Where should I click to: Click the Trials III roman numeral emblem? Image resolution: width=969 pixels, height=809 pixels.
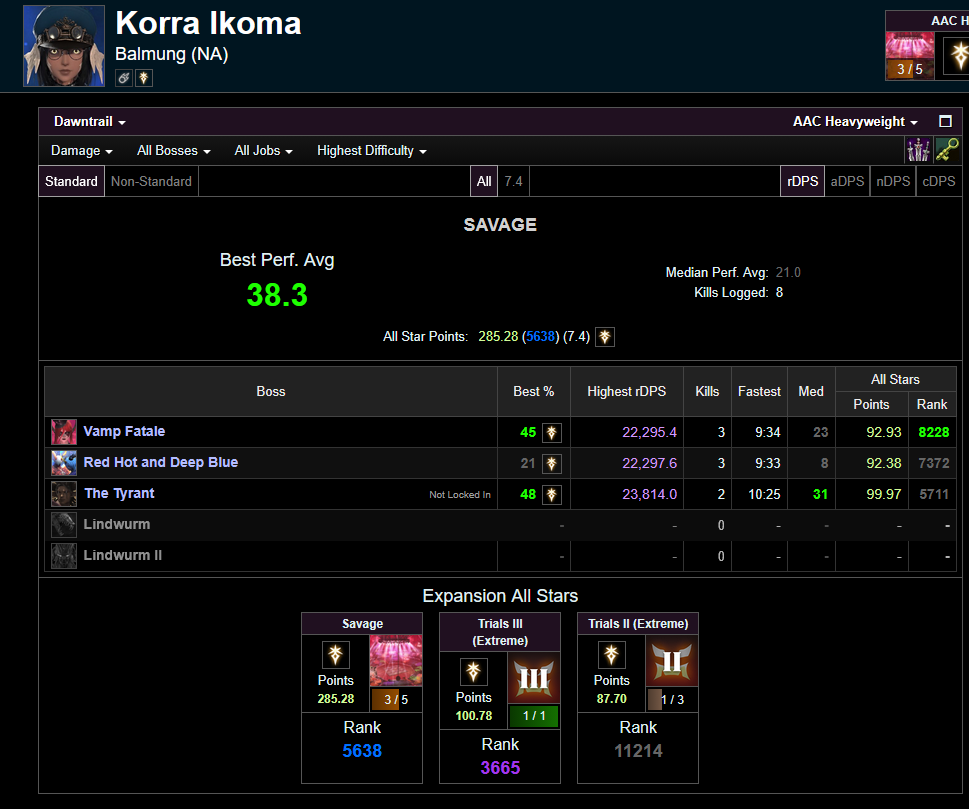click(x=534, y=678)
